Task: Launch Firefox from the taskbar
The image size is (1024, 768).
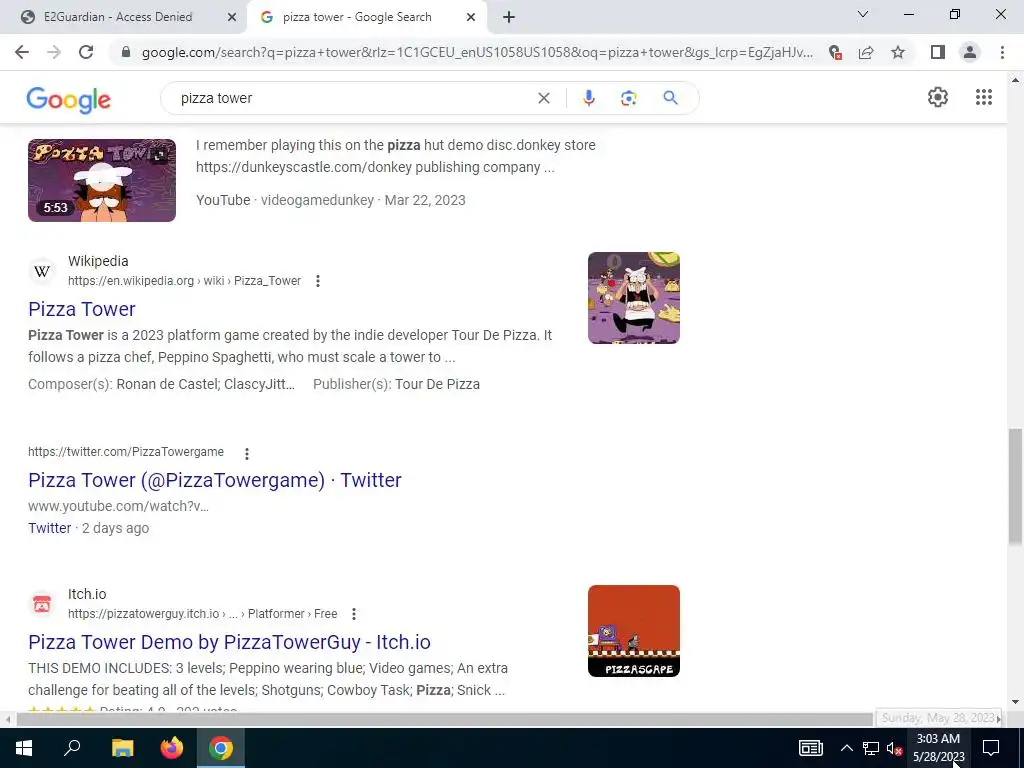Action: click(x=172, y=748)
